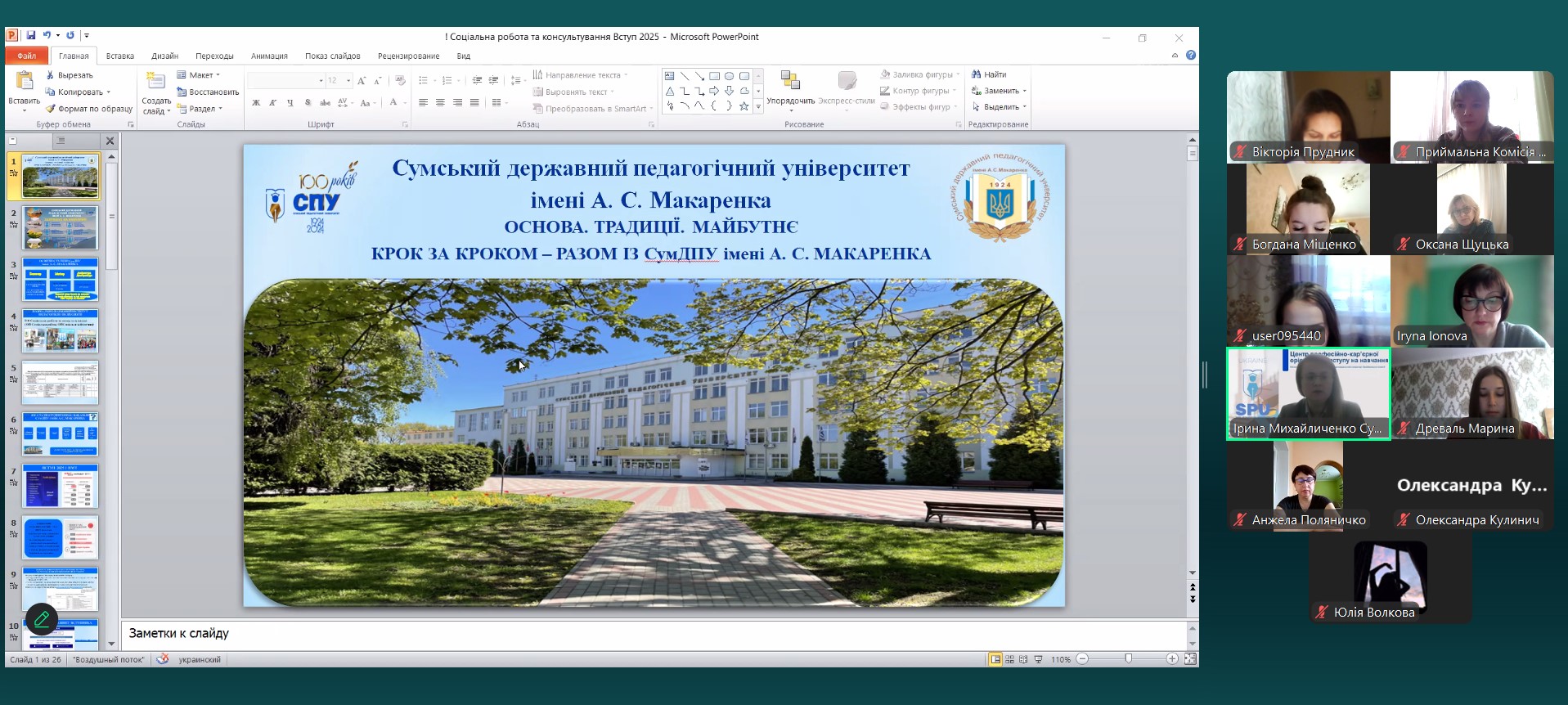
Task: Open the Анимация ribbon tab
Action: tap(269, 56)
